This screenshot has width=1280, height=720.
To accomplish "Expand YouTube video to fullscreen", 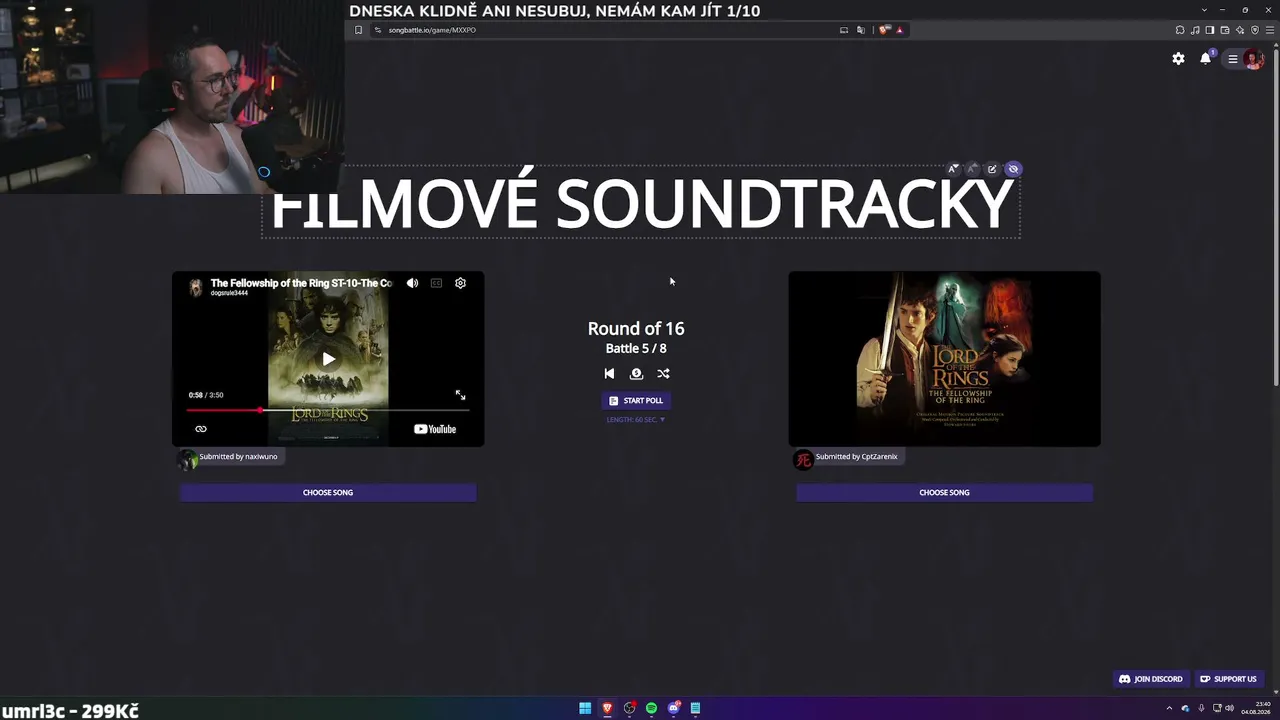I will pos(460,395).
